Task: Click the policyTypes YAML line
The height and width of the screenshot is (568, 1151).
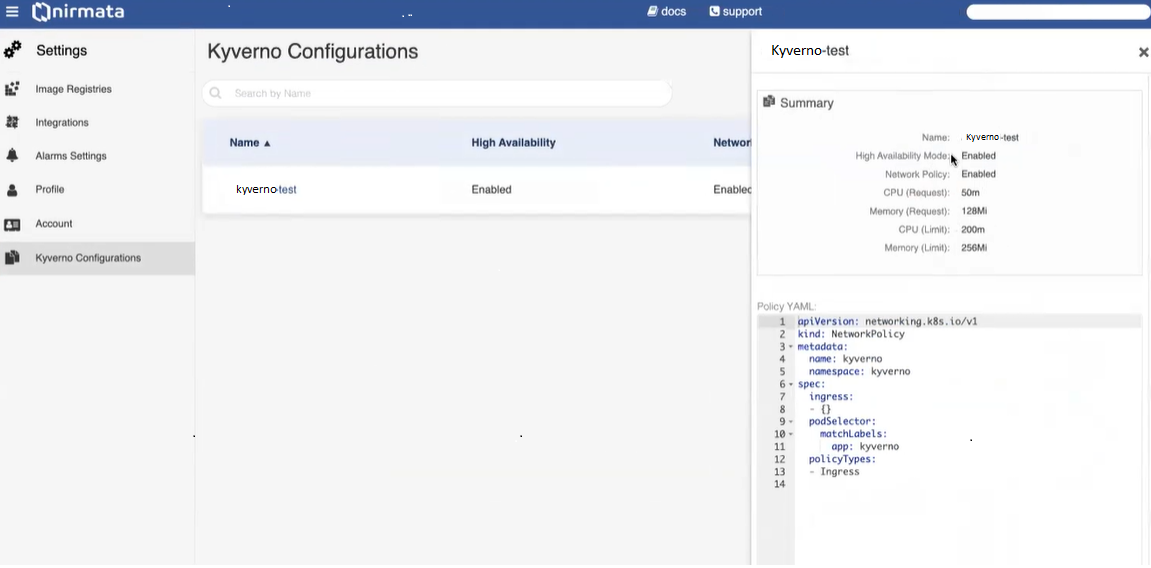Action: click(842, 459)
